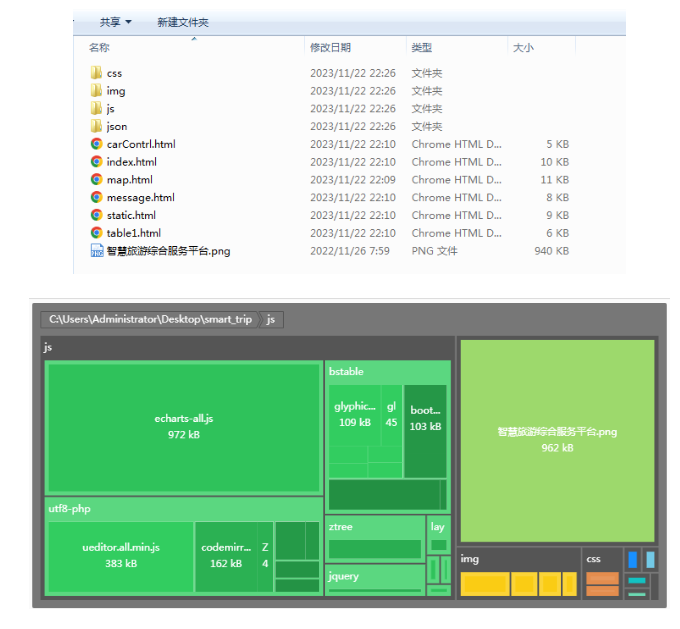Select the echarts-all.js 972 kB block
This screenshot has height=629, width=680.
click(x=184, y=427)
